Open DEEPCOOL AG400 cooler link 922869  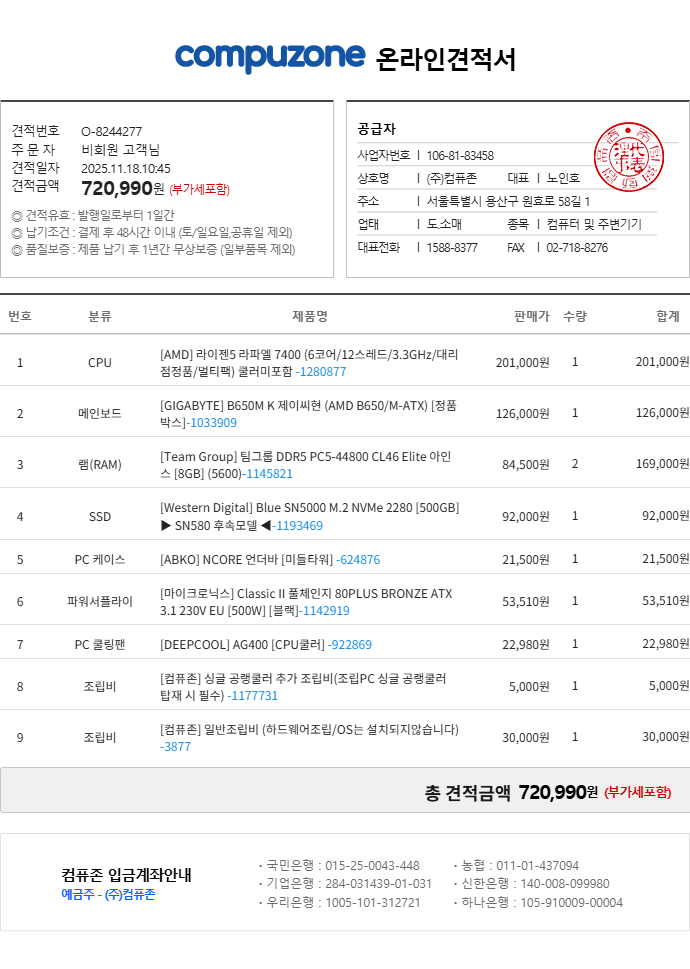point(350,644)
